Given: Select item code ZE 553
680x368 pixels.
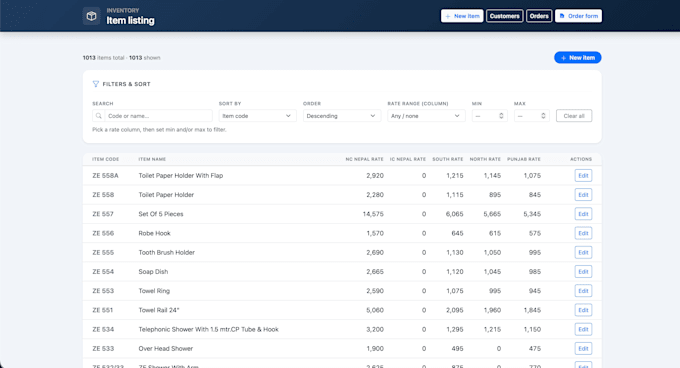Looking at the screenshot, I should click(103, 291).
